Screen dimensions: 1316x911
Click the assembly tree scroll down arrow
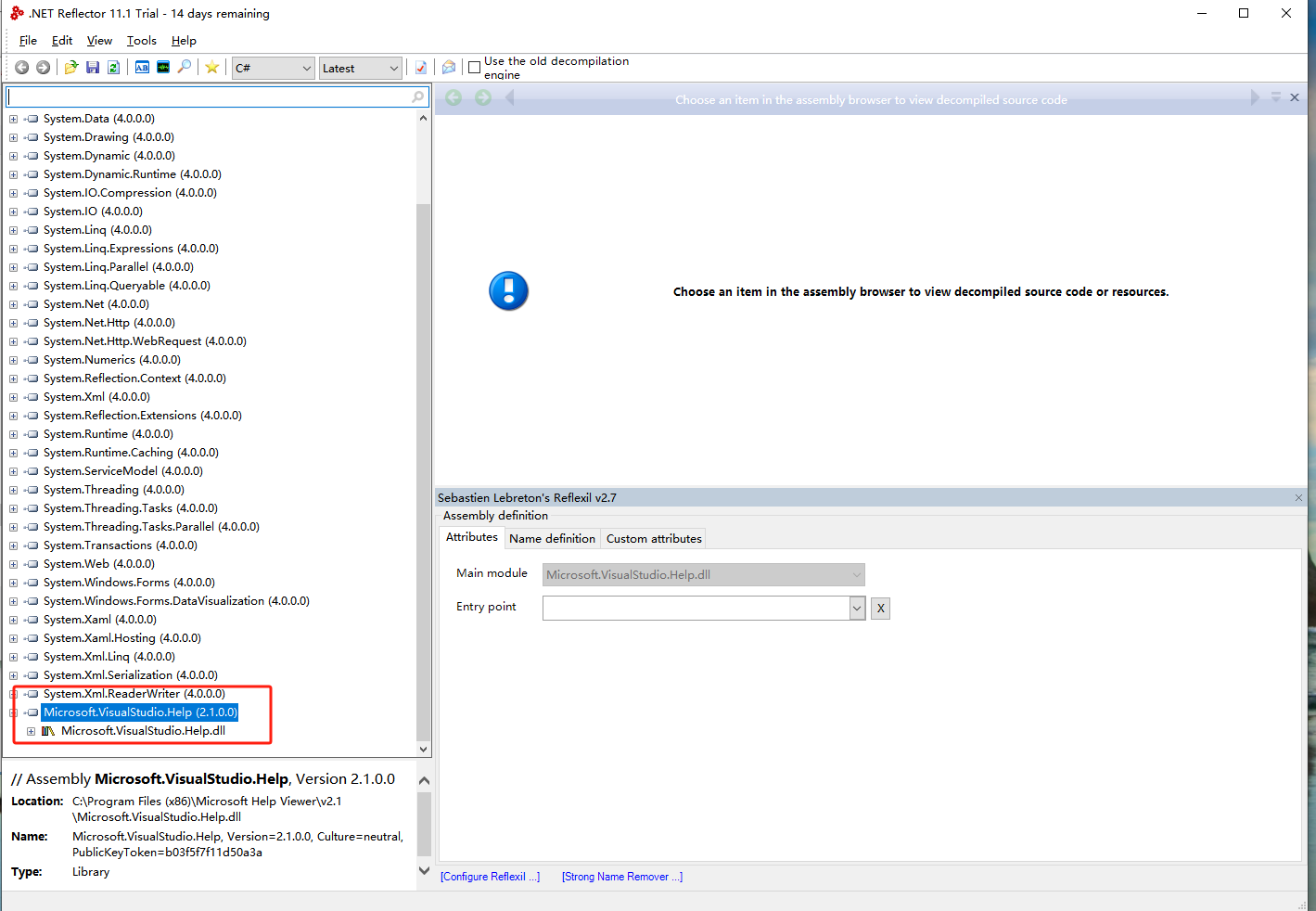click(x=424, y=750)
